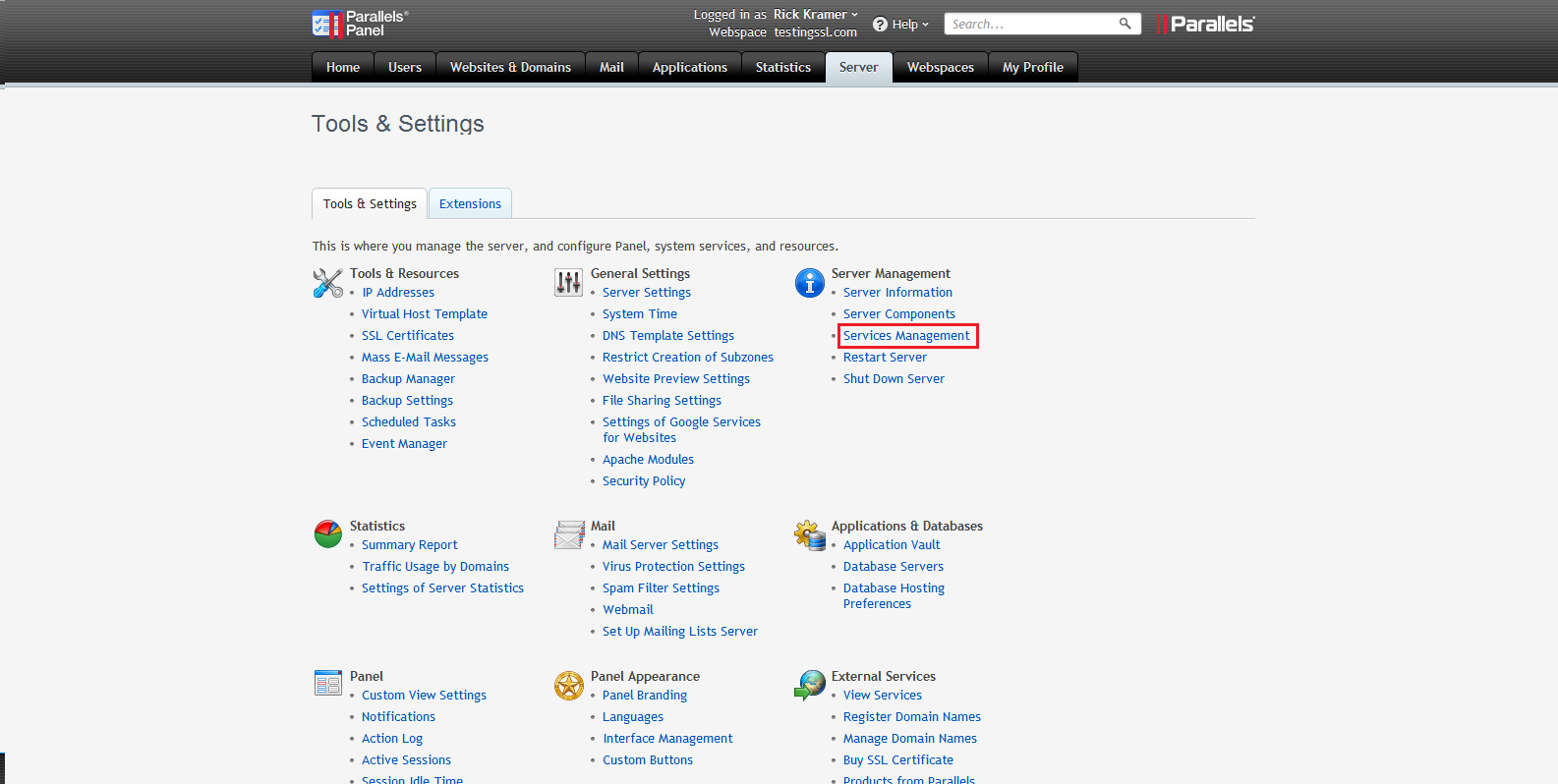Click the Applications & Databases gears icon
The width and height of the screenshot is (1558, 784).
click(x=809, y=534)
